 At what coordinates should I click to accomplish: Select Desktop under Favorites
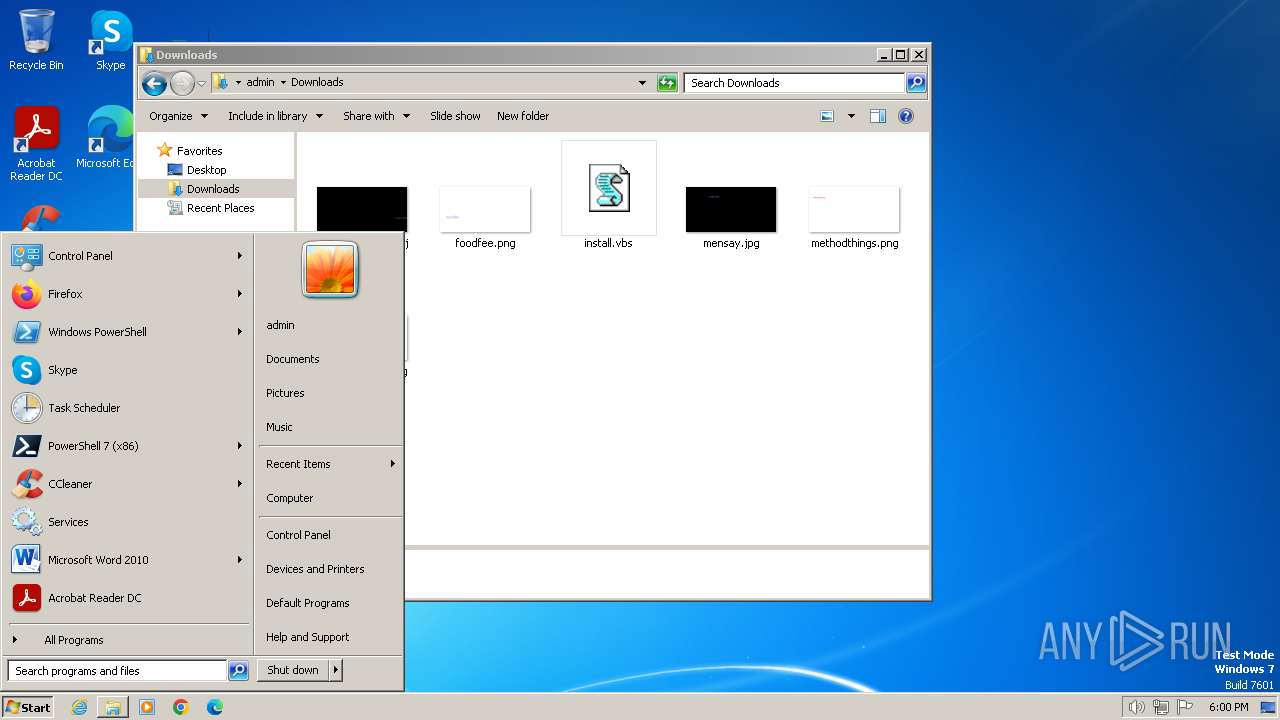pyautogui.click(x=206, y=170)
